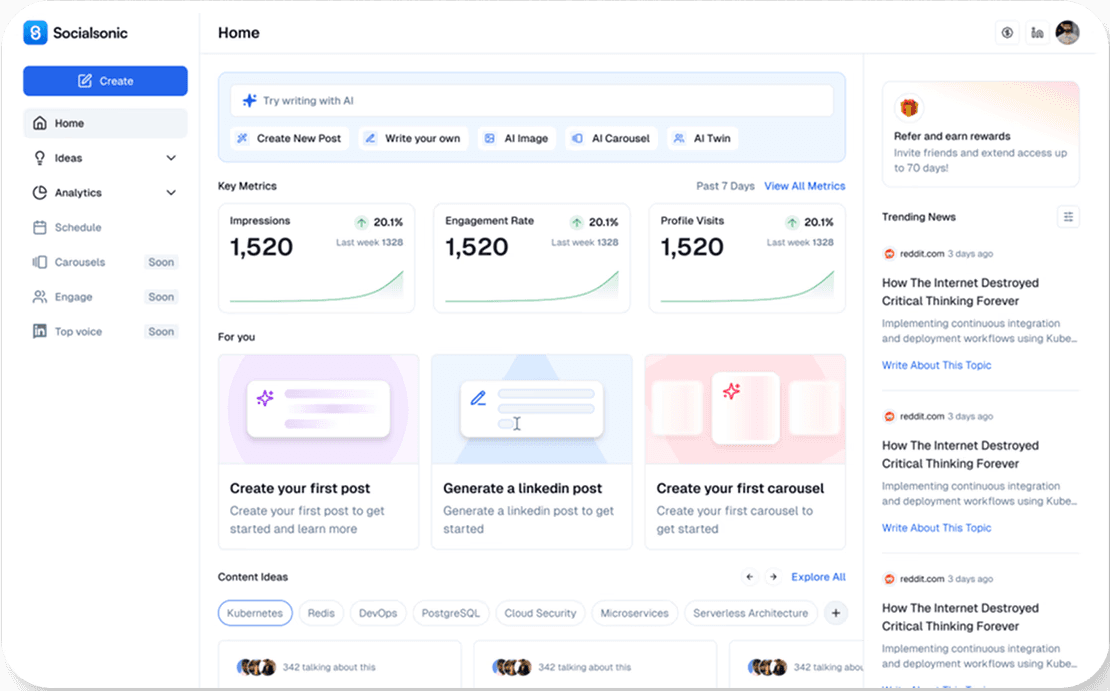Open the Profile Visits metric card
This screenshot has width=1110, height=691.
(747, 258)
